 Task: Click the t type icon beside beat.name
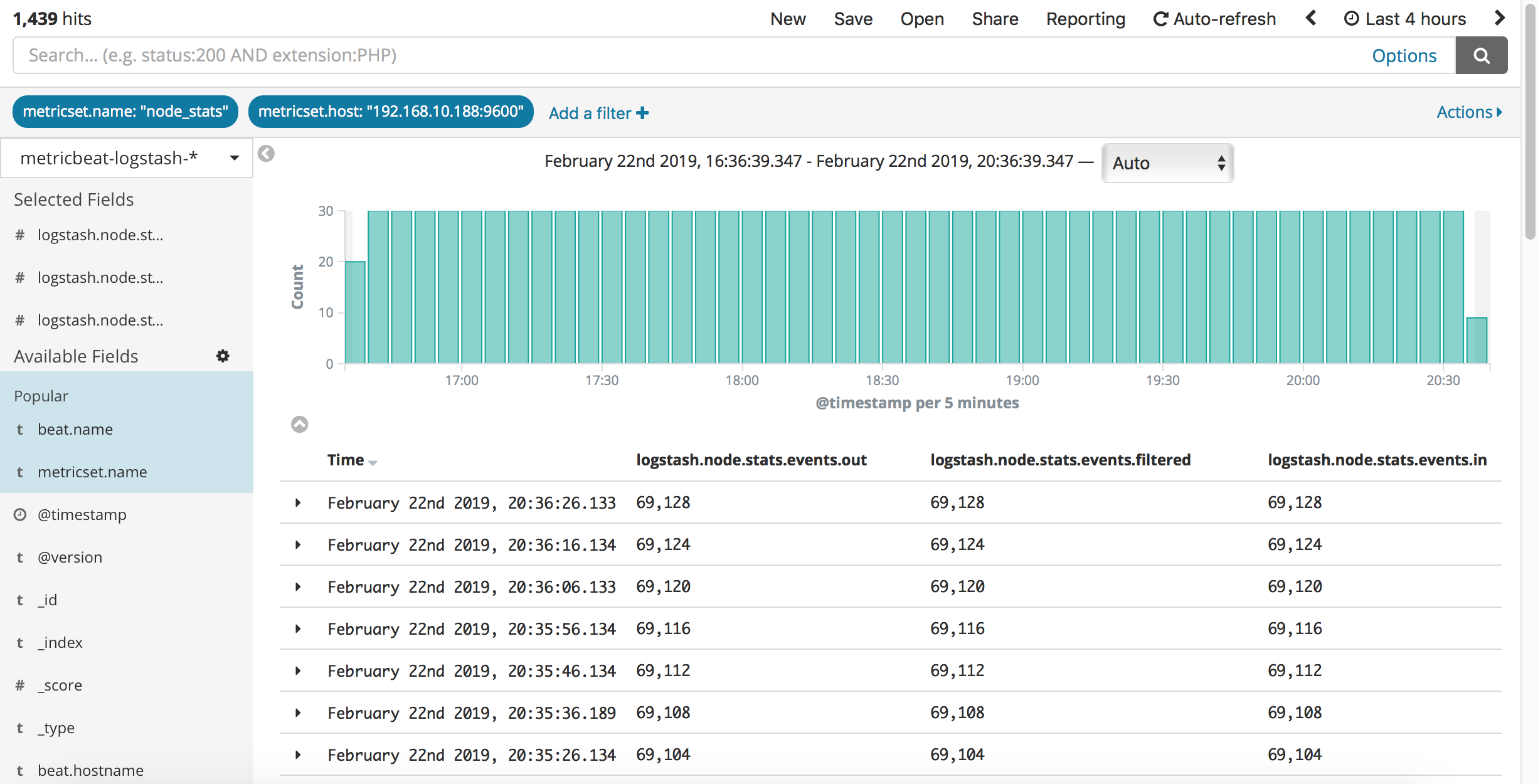20,430
